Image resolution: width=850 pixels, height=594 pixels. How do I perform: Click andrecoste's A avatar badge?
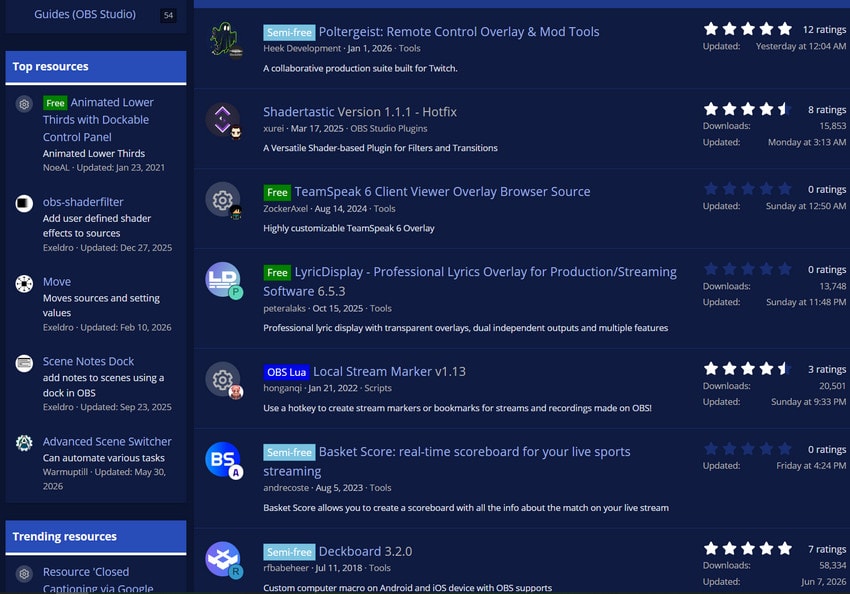click(236, 473)
